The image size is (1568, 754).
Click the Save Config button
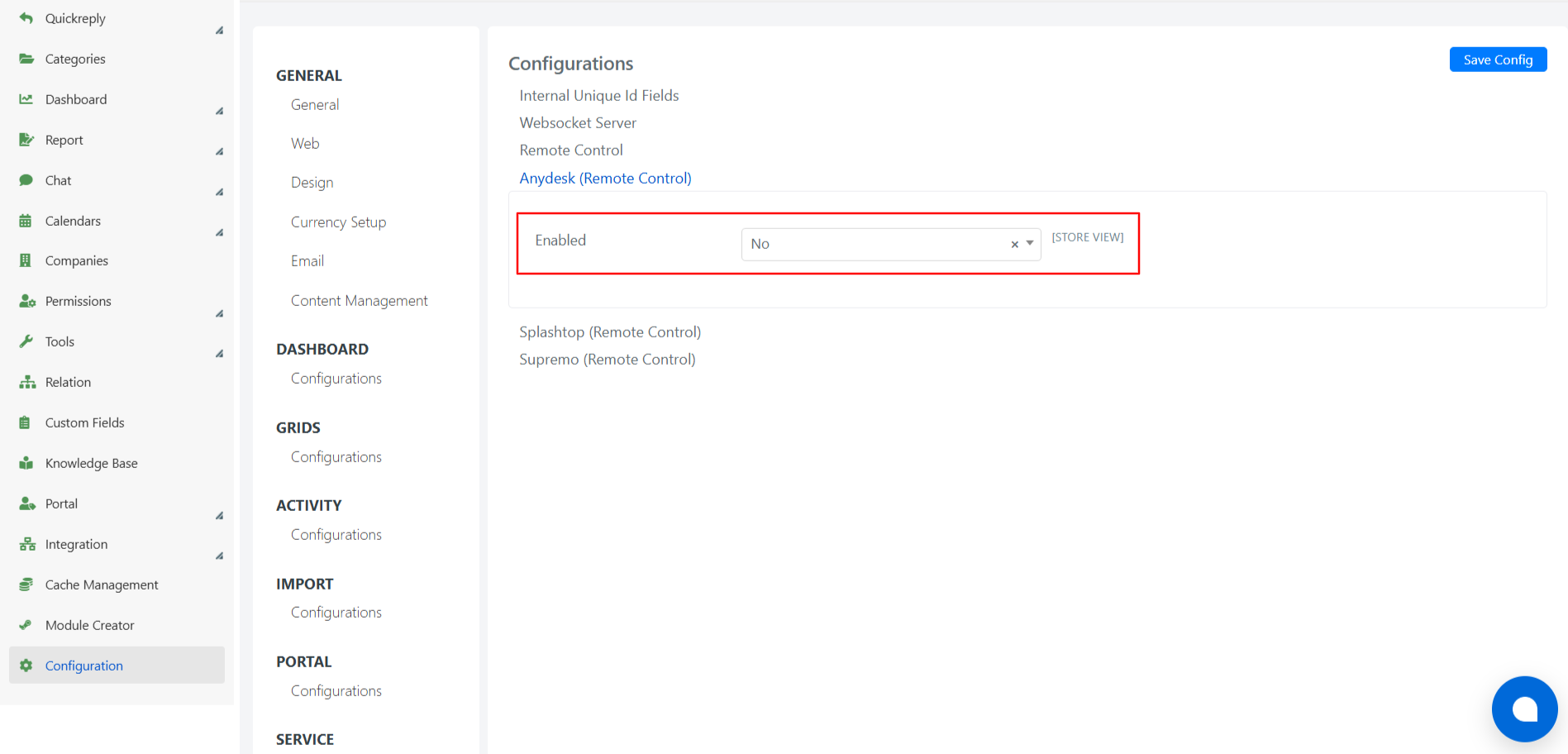pos(1498,60)
